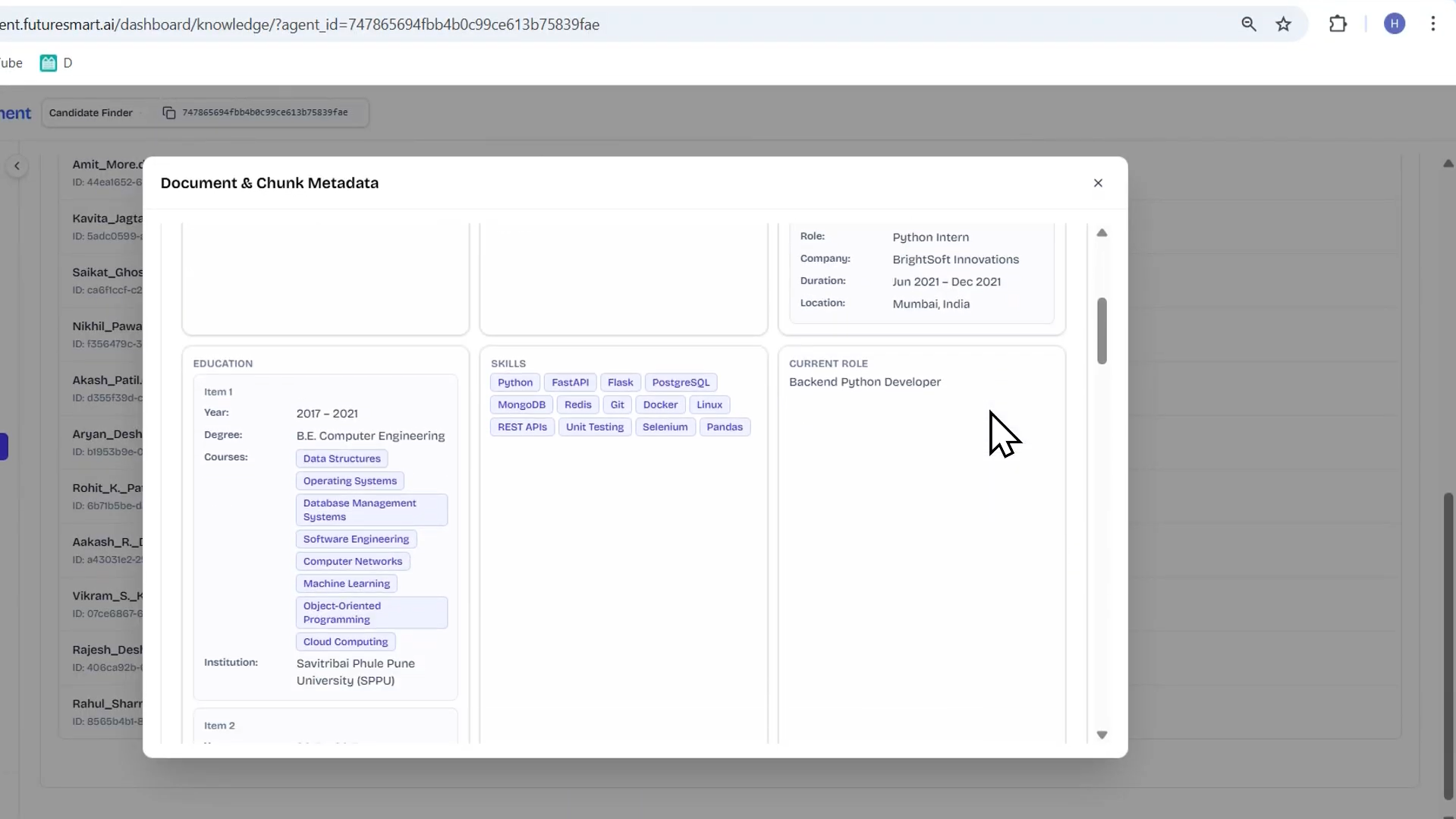Click the Database Management Systems course tag
This screenshot has width=1456, height=819.
tap(372, 510)
